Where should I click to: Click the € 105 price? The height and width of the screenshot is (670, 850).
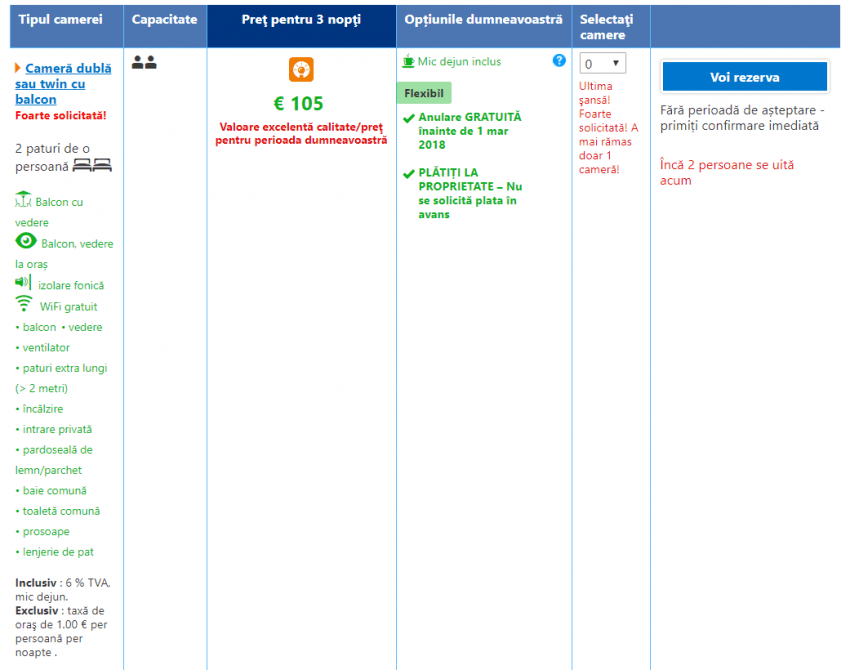pos(299,104)
